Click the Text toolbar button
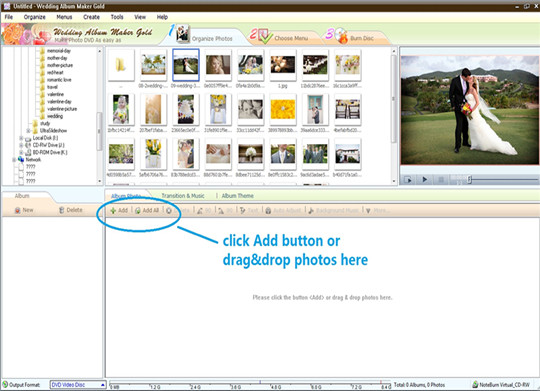540x391 pixels. [249, 210]
